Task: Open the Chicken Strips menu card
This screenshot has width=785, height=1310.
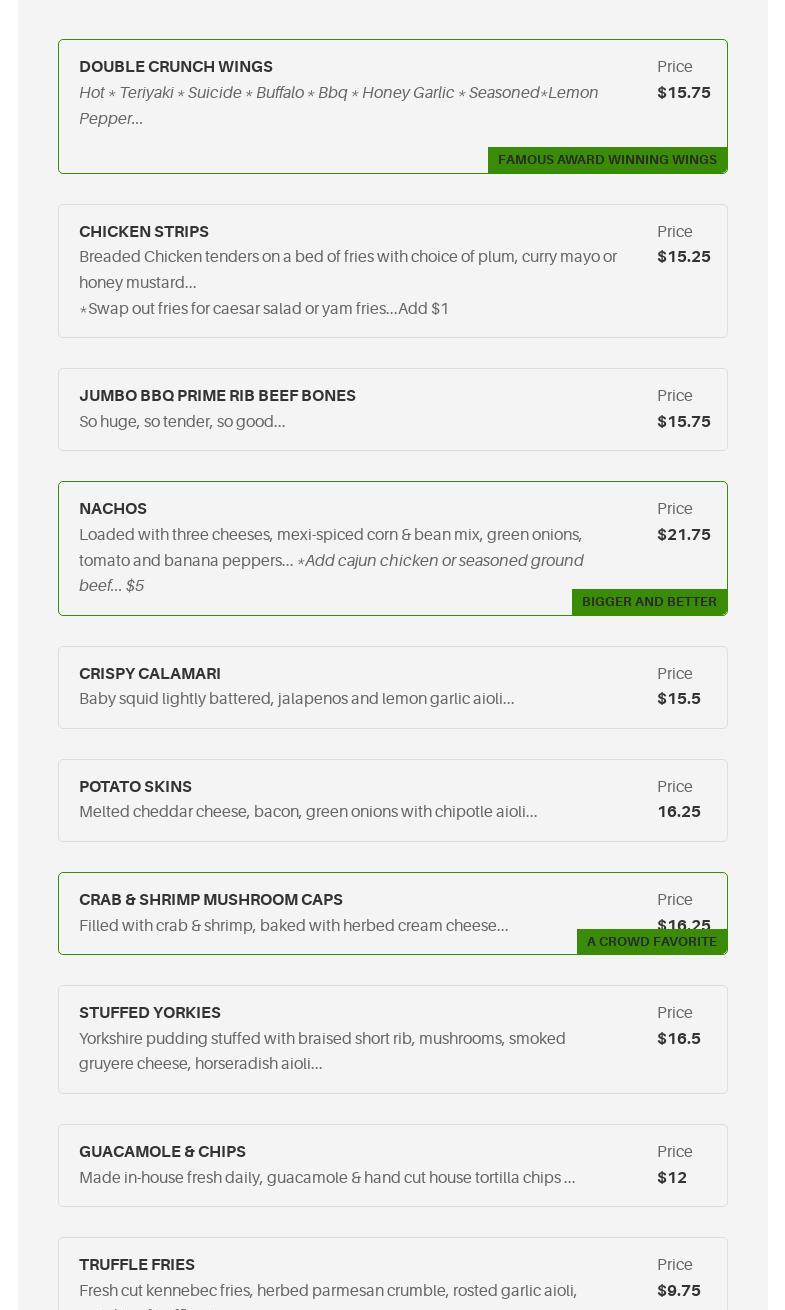Action: tap(392, 271)
